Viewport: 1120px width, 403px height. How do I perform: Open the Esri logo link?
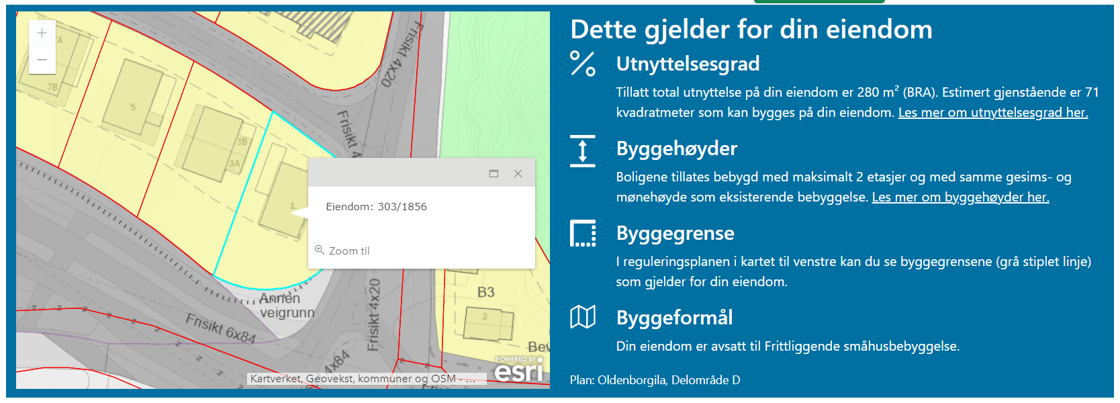pos(519,367)
